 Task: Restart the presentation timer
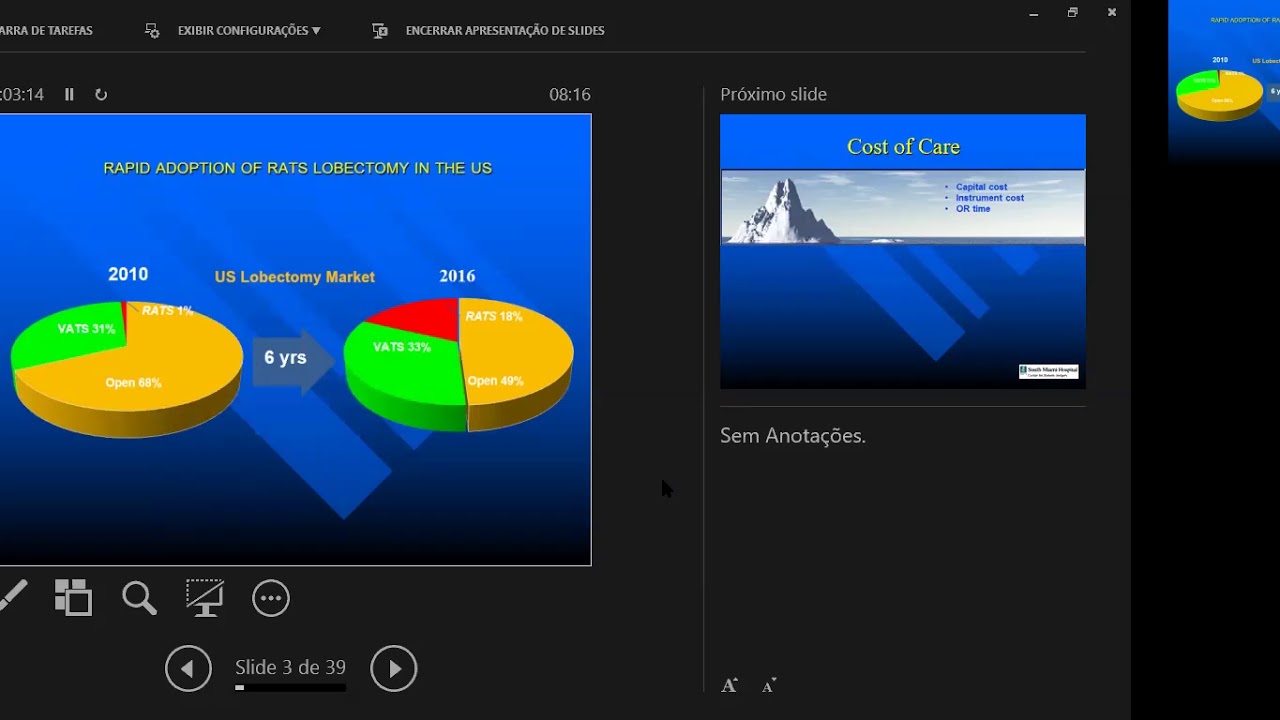pyautogui.click(x=101, y=94)
